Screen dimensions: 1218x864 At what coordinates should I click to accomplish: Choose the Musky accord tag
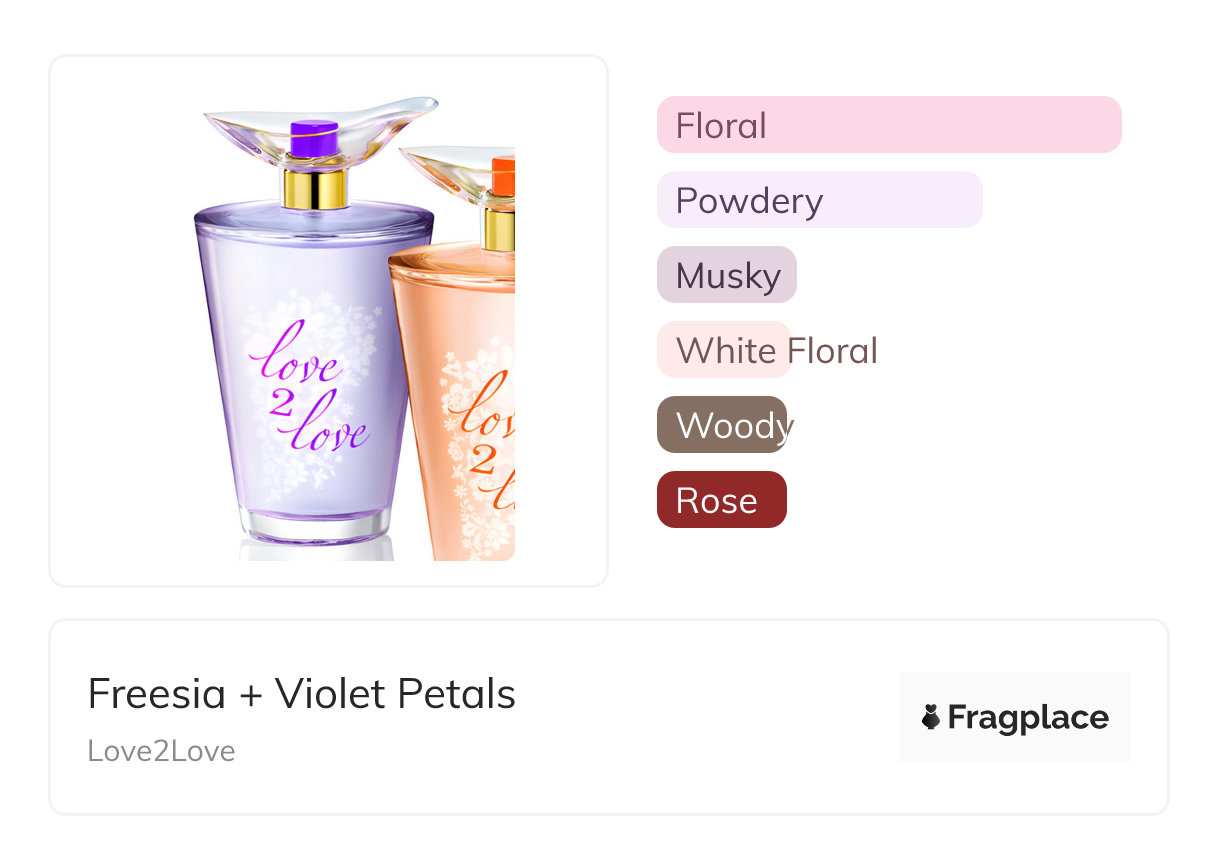pyautogui.click(x=727, y=275)
